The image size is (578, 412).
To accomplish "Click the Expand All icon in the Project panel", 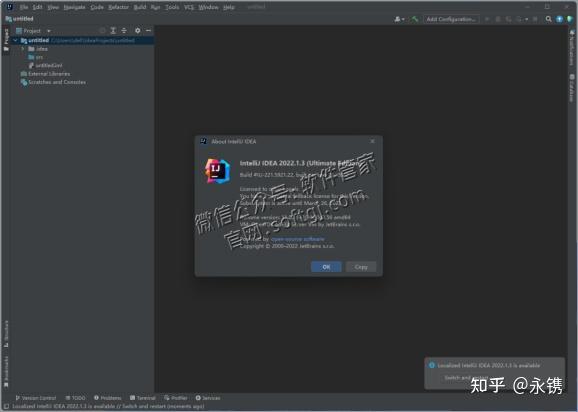I will pyautogui.click(x=113, y=31).
